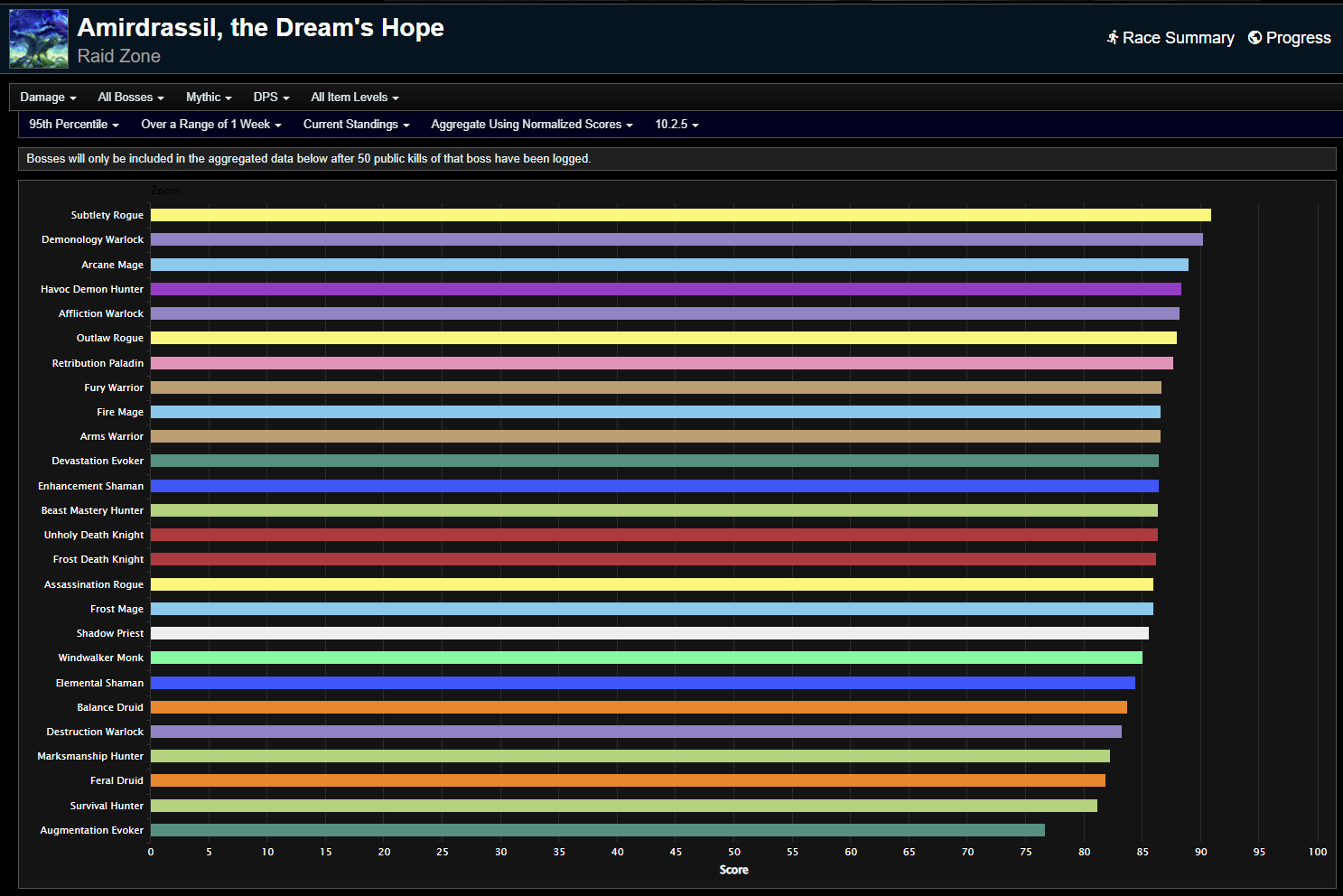Screen dimensions: 1343x896
Task: Open the Over a Range of 1 Week dropdown
Action: (211, 125)
